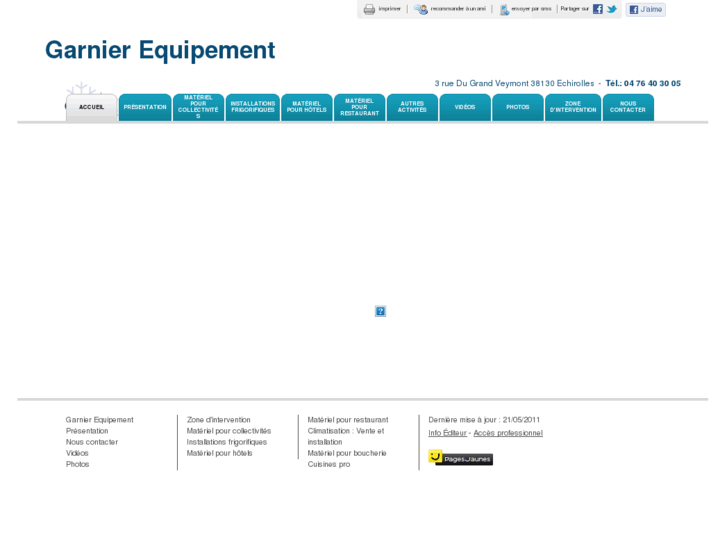Open the PagesJaunes logo
This screenshot has height=545, width=727.
click(460, 458)
